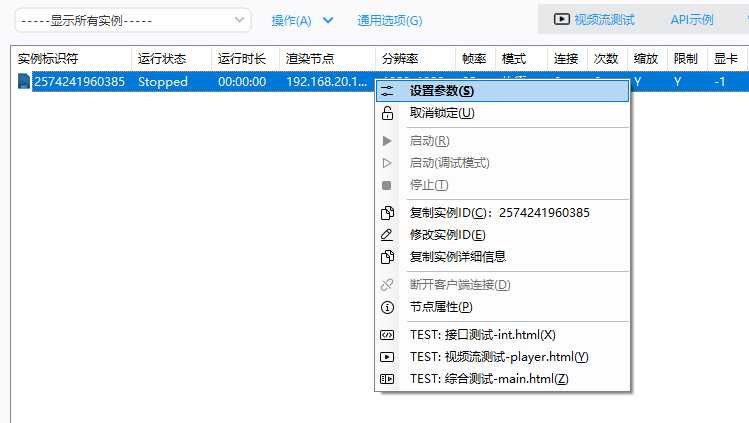Image resolution: width=749 pixels, height=423 pixels.
Task: Click the copy icon beside 复制实例详细信息
Action: 388,257
